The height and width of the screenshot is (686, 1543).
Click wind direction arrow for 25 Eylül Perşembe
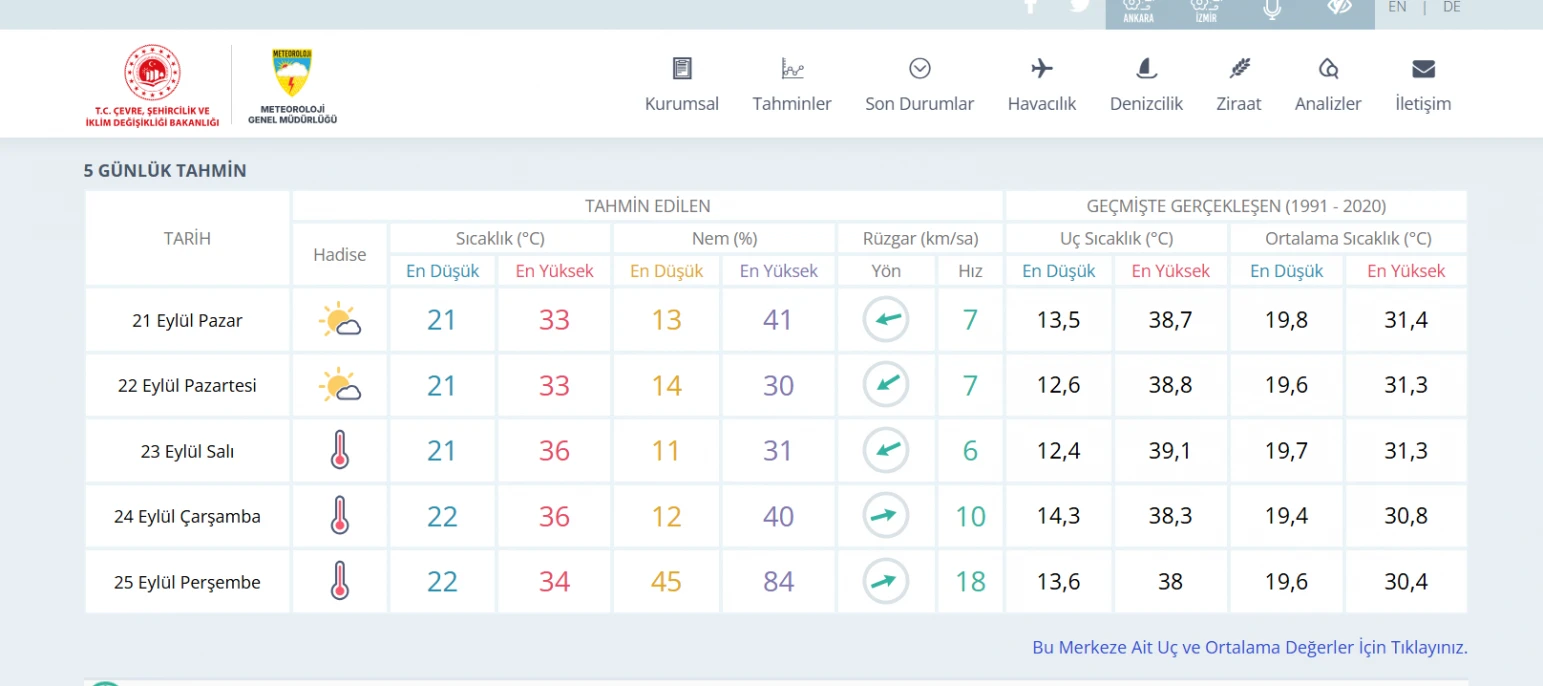[885, 581]
